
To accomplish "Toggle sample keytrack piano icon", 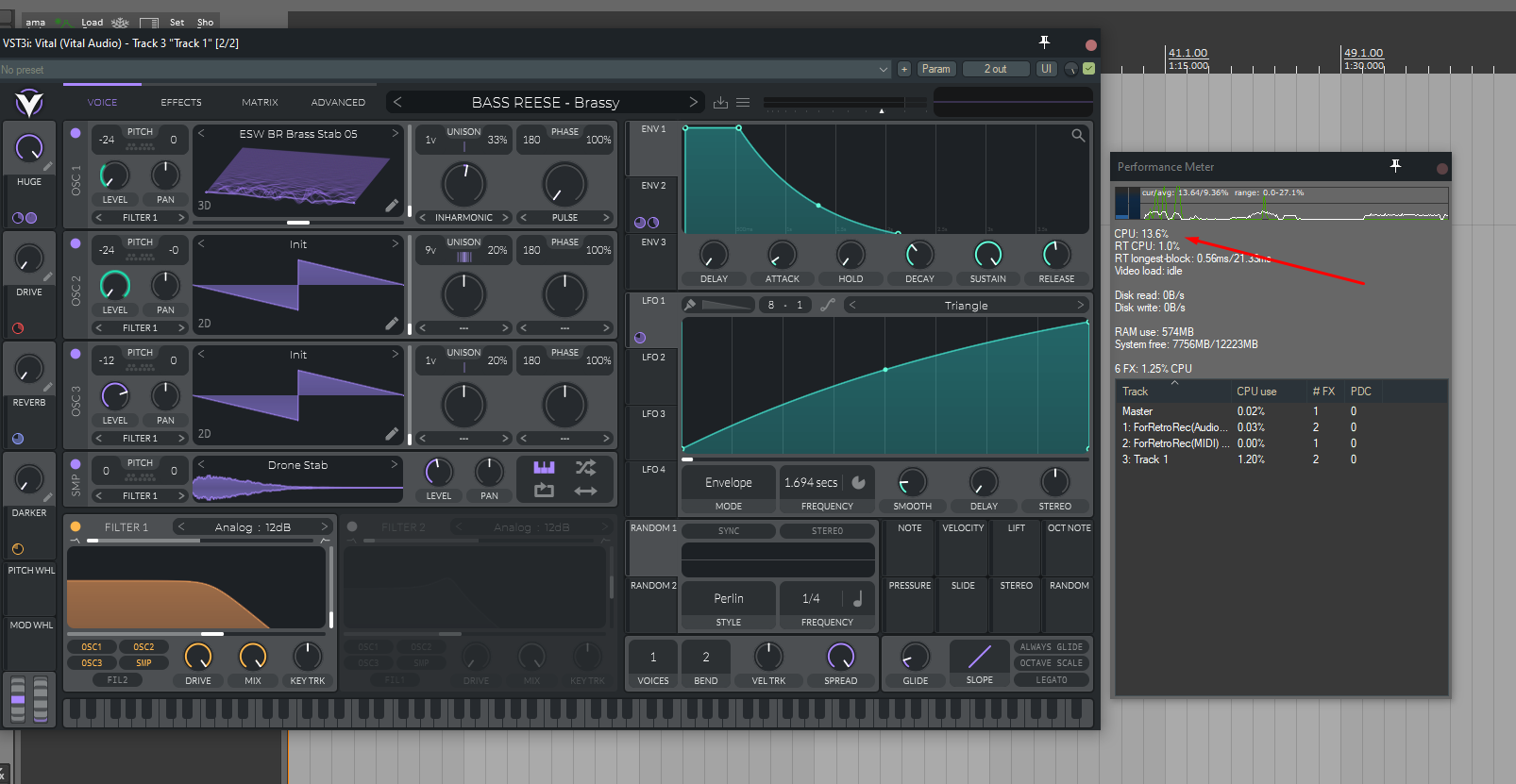I will [544, 467].
